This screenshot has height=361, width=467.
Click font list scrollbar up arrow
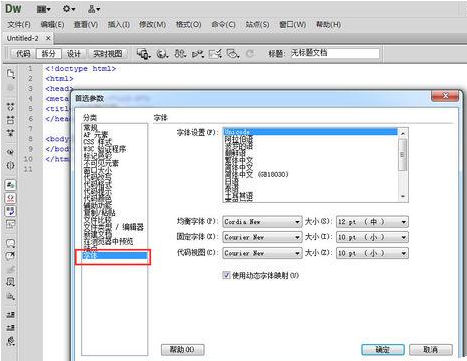[403, 133]
